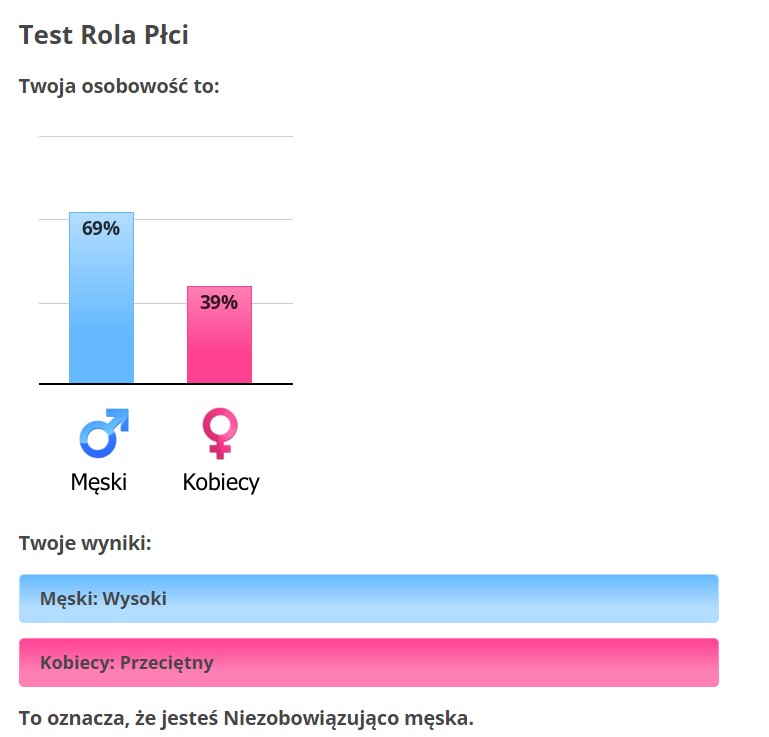The height and width of the screenshot is (737, 769).
Task: Click the chart's black baseline axis
Action: (160, 383)
